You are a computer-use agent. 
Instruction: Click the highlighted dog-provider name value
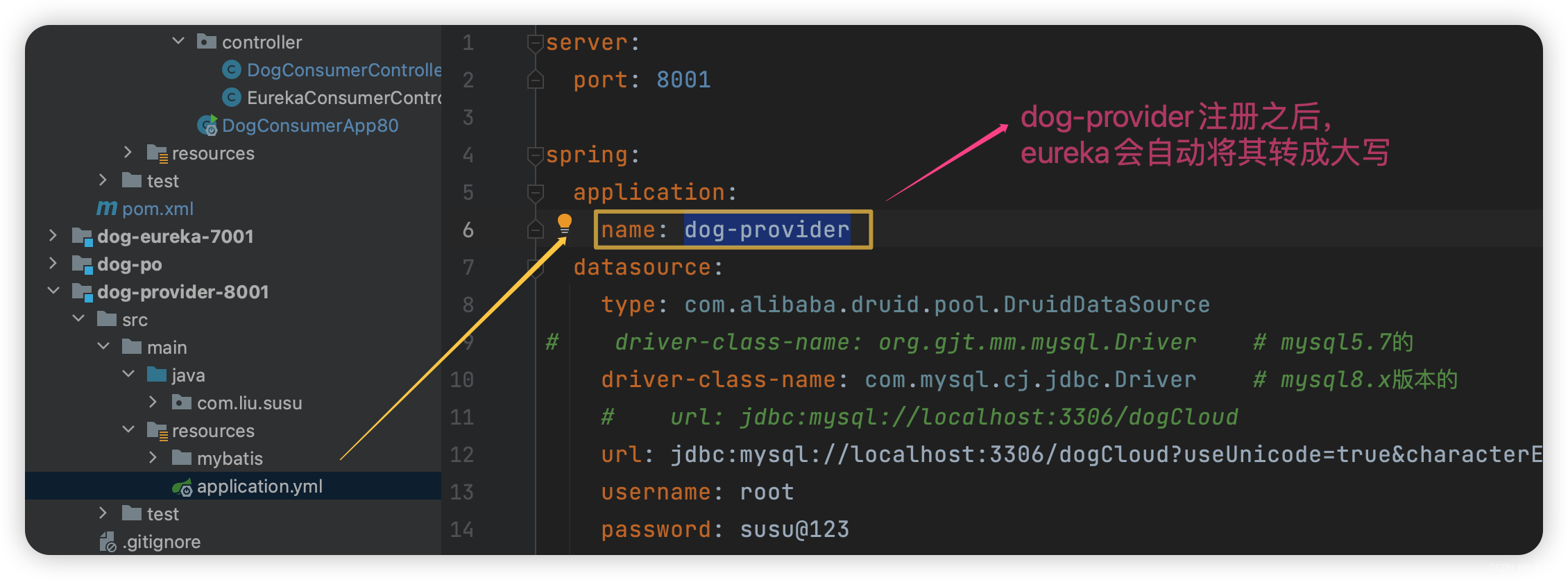pos(767,230)
